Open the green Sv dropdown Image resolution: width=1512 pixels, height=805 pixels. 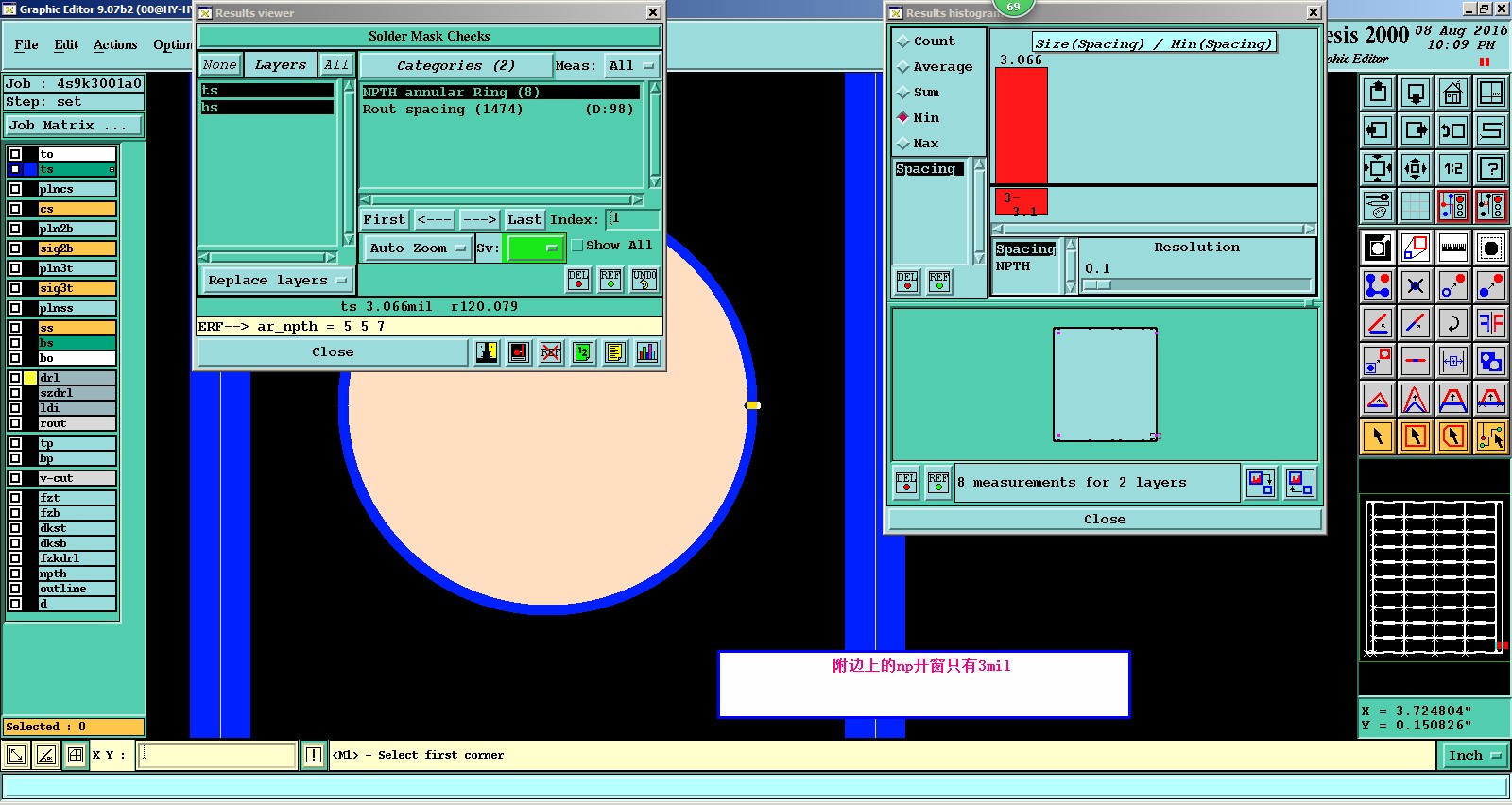click(x=535, y=248)
